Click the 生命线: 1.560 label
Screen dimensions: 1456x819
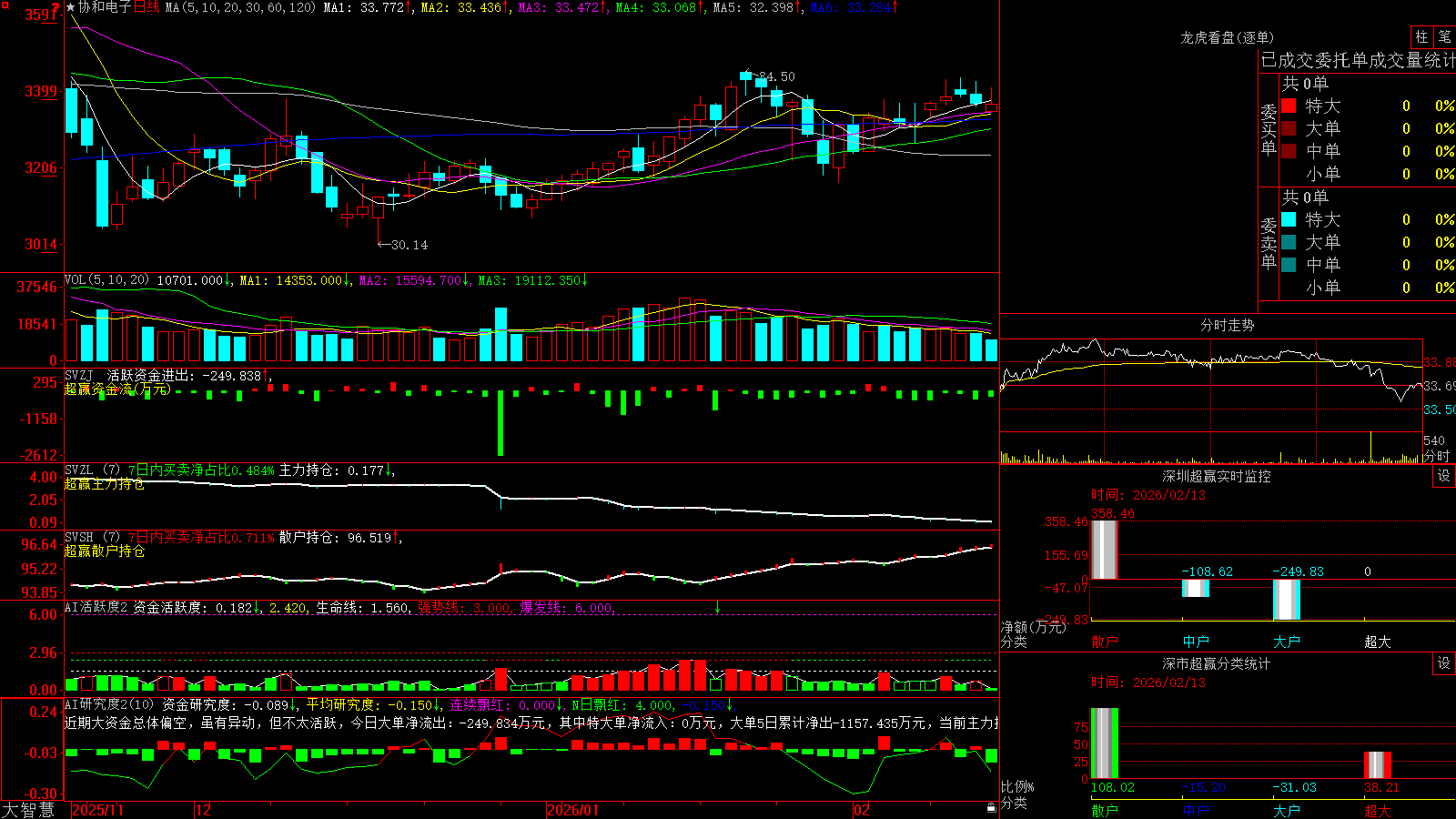(x=362, y=607)
